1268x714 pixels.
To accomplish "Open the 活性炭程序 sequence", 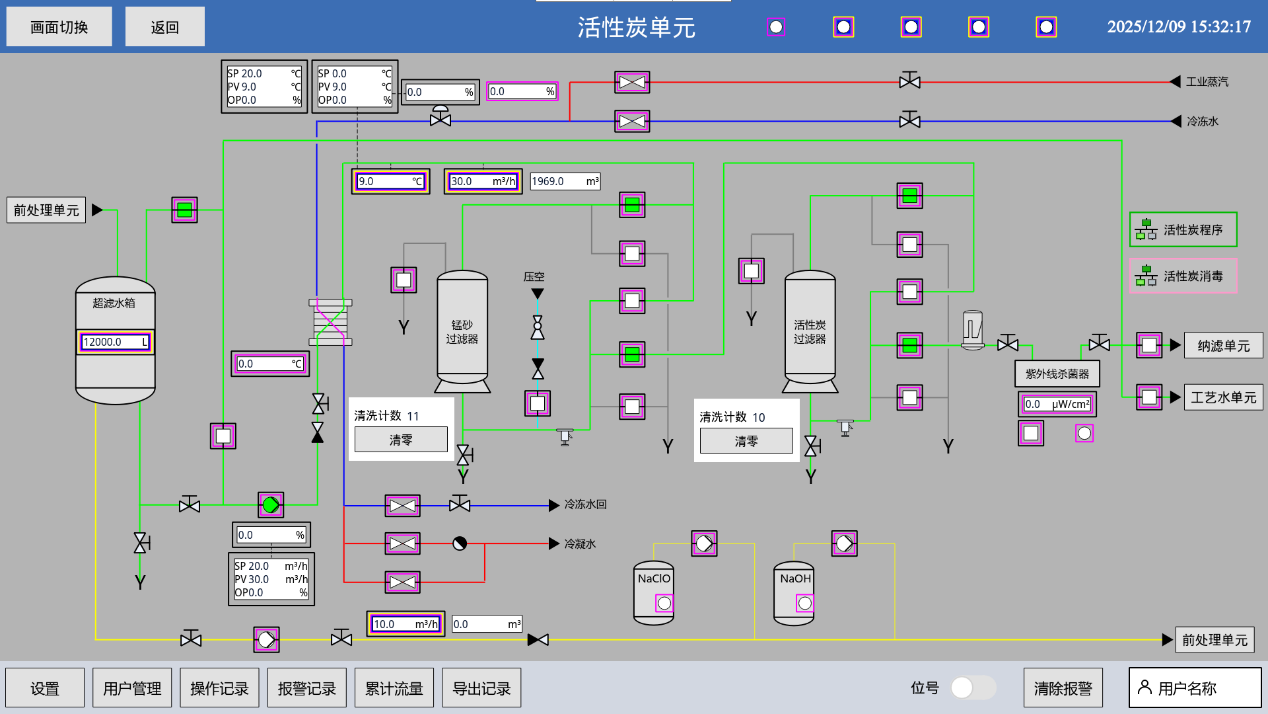I will [1183, 230].
